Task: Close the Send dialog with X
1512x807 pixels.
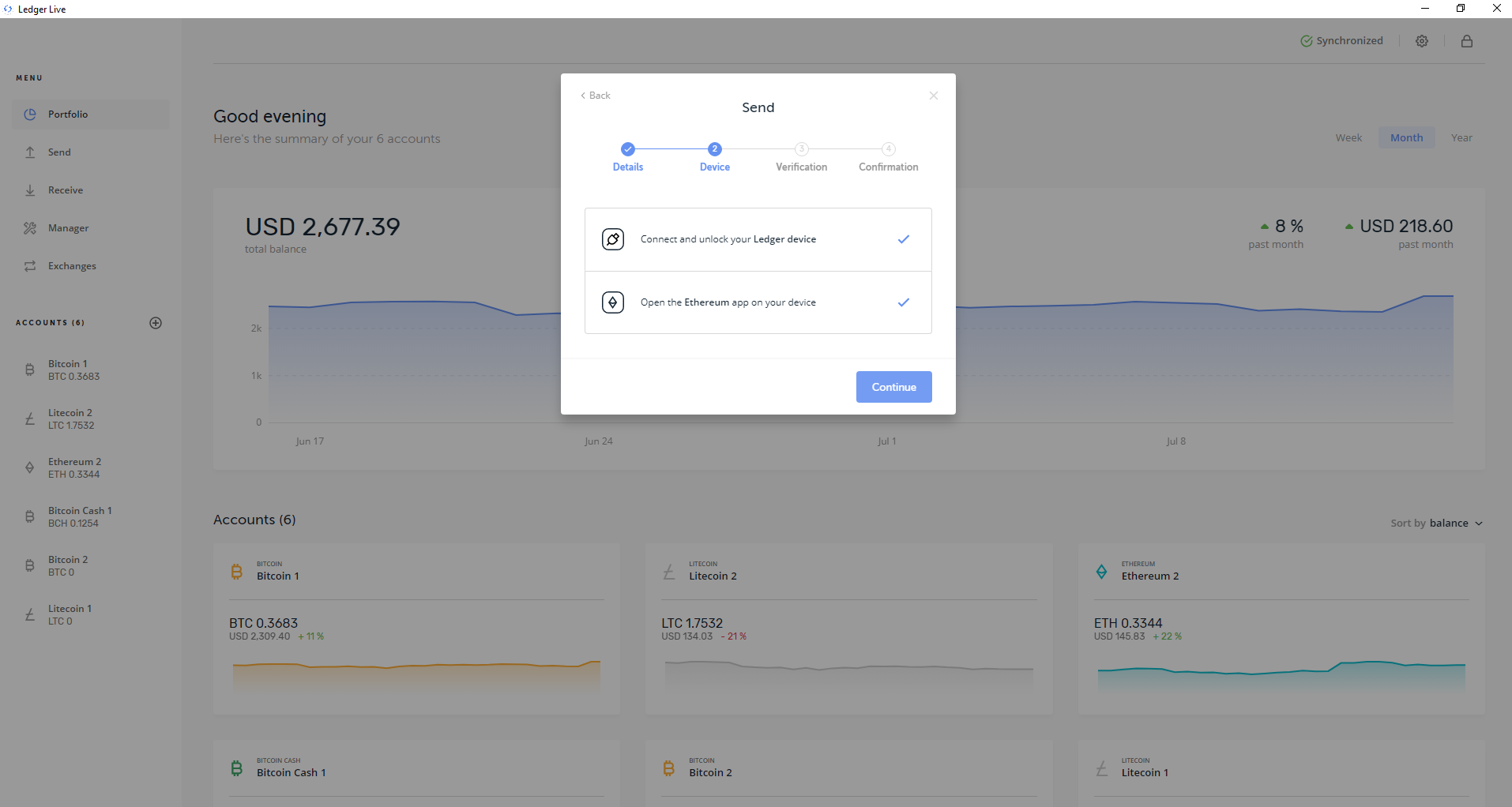Action: click(934, 96)
